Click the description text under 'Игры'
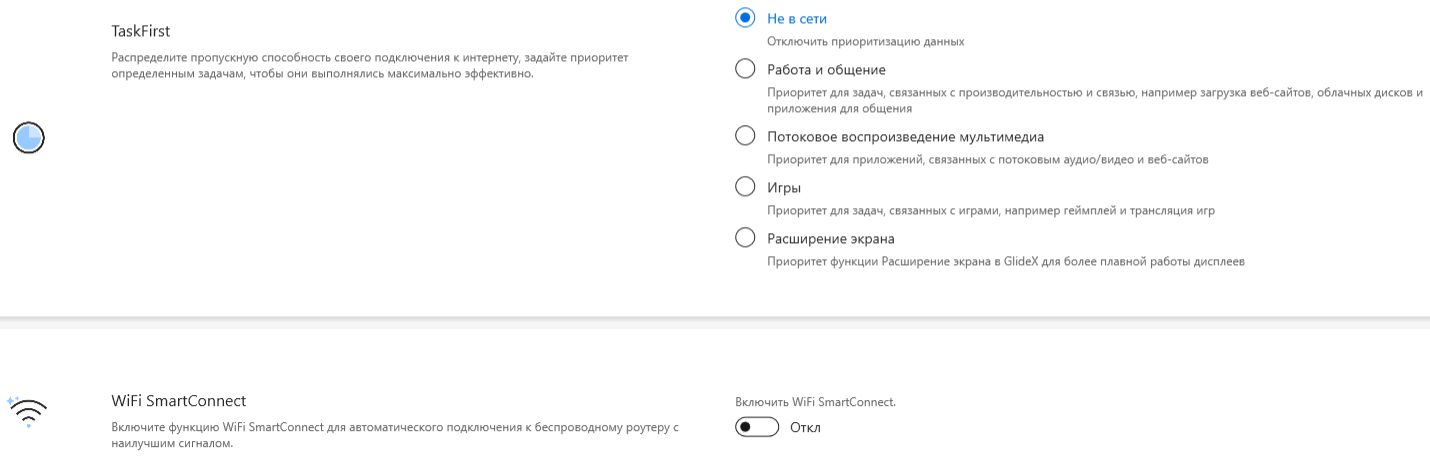This screenshot has height=463, width=1430. click(990, 210)
